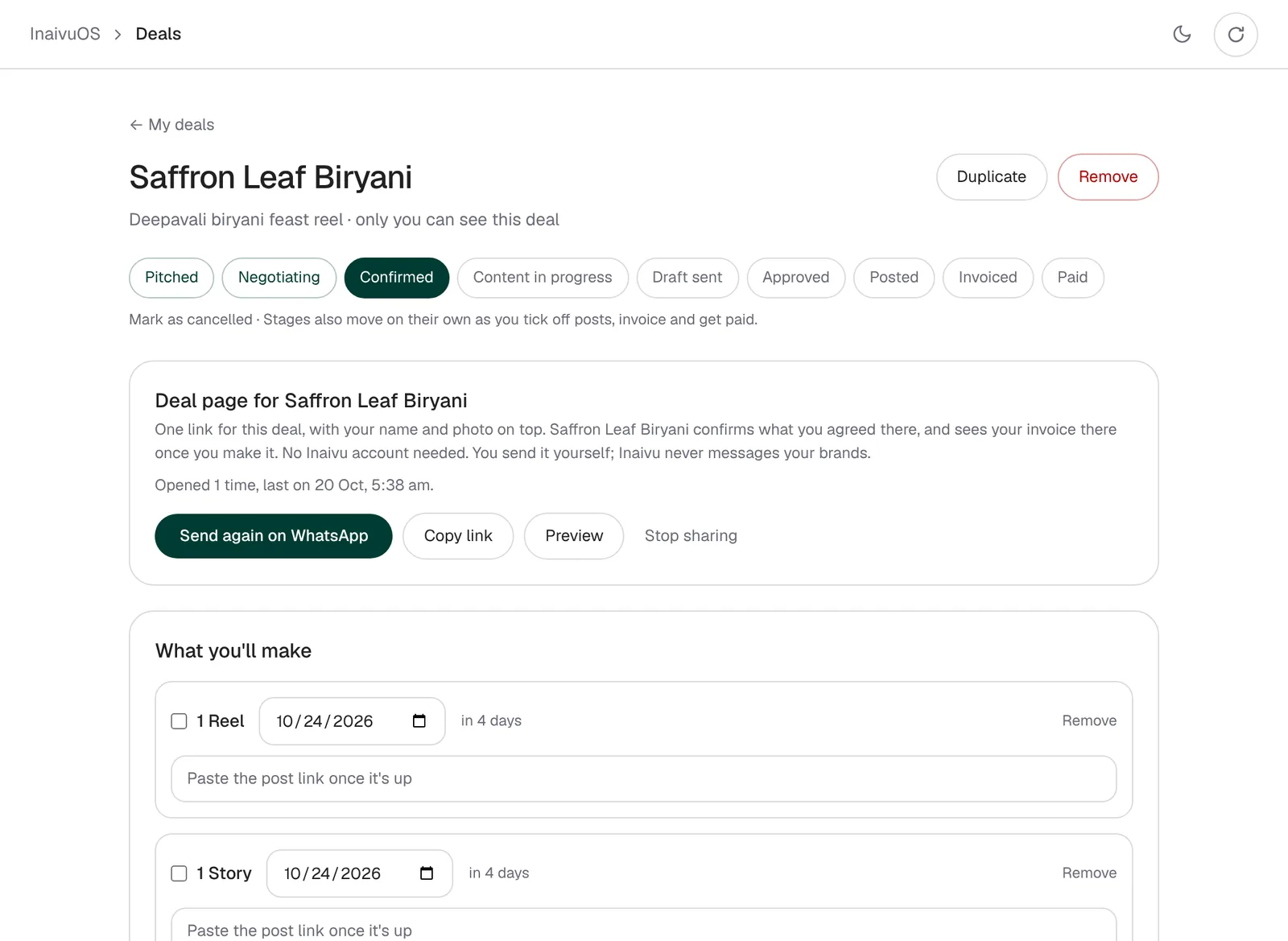Click the Story post link input
This screenshot has width=1288, height=941.
coord(644,926)
